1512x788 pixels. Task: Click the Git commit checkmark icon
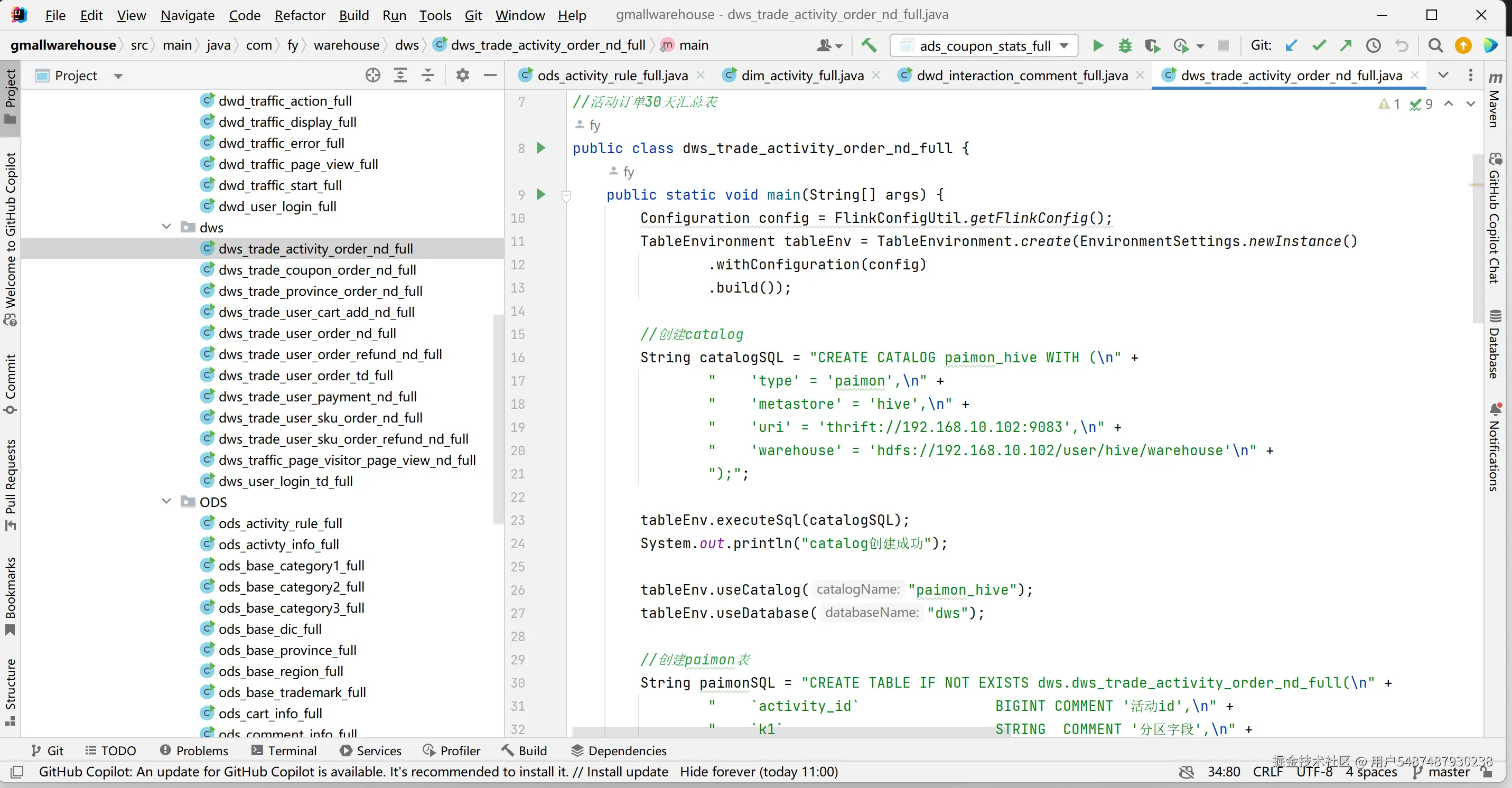(1319, 45)
